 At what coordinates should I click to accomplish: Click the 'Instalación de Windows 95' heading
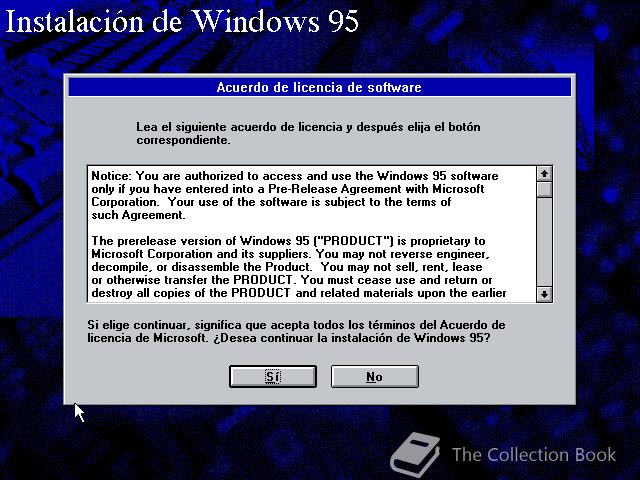(x=182, y=21)
